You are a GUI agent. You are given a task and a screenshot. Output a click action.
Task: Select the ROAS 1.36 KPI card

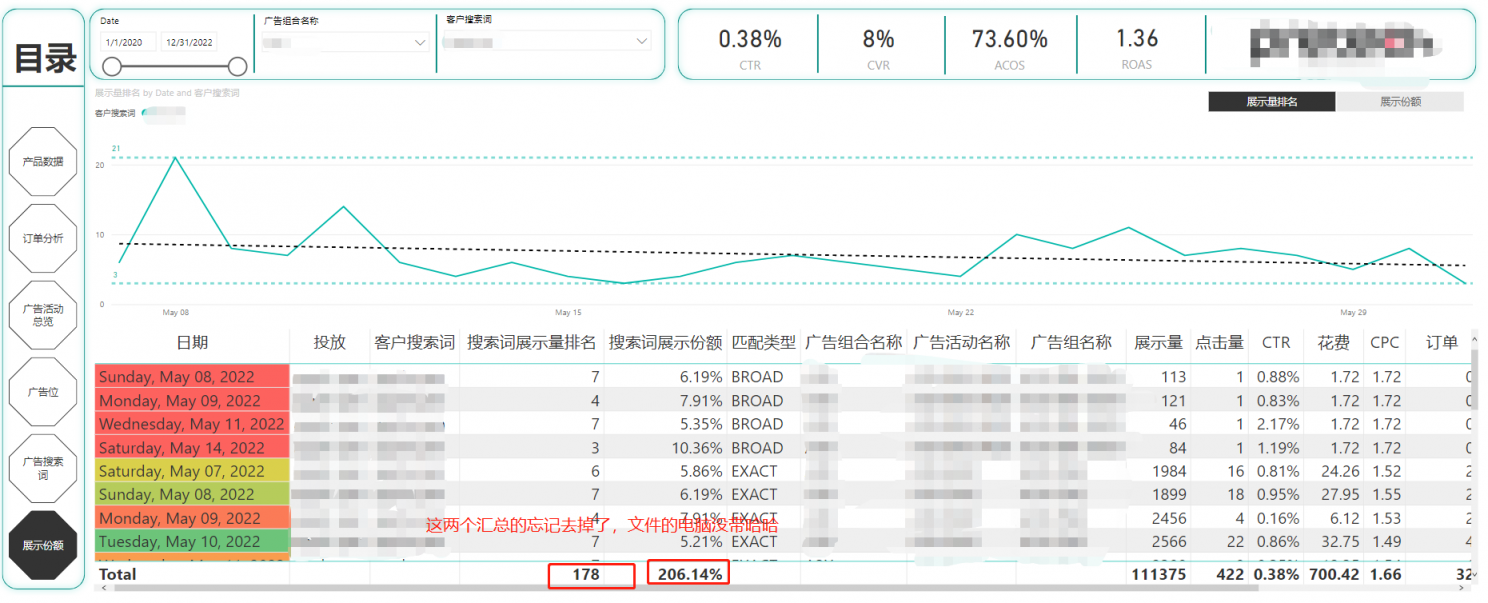(1136, 45)
